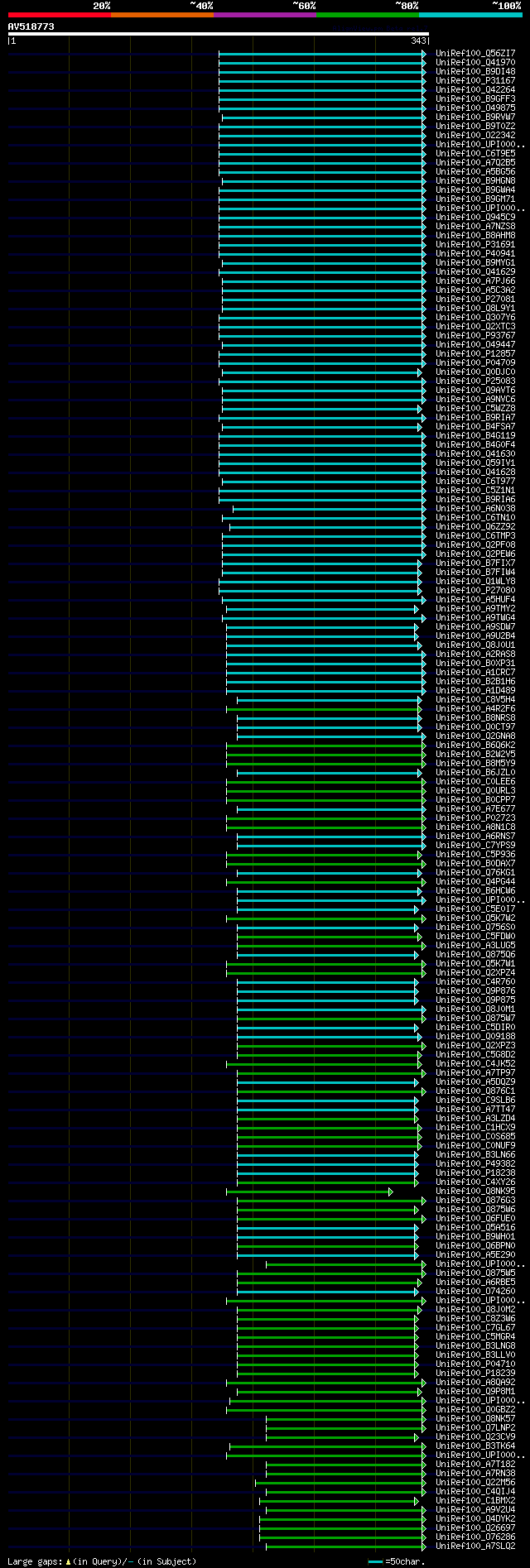
Task: Click the red 20% legend color segment
Action: 59,15
